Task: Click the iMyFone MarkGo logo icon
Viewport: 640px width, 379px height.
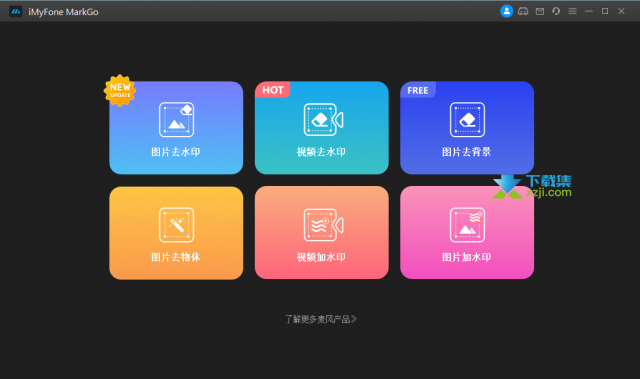Action: point(16,11)
